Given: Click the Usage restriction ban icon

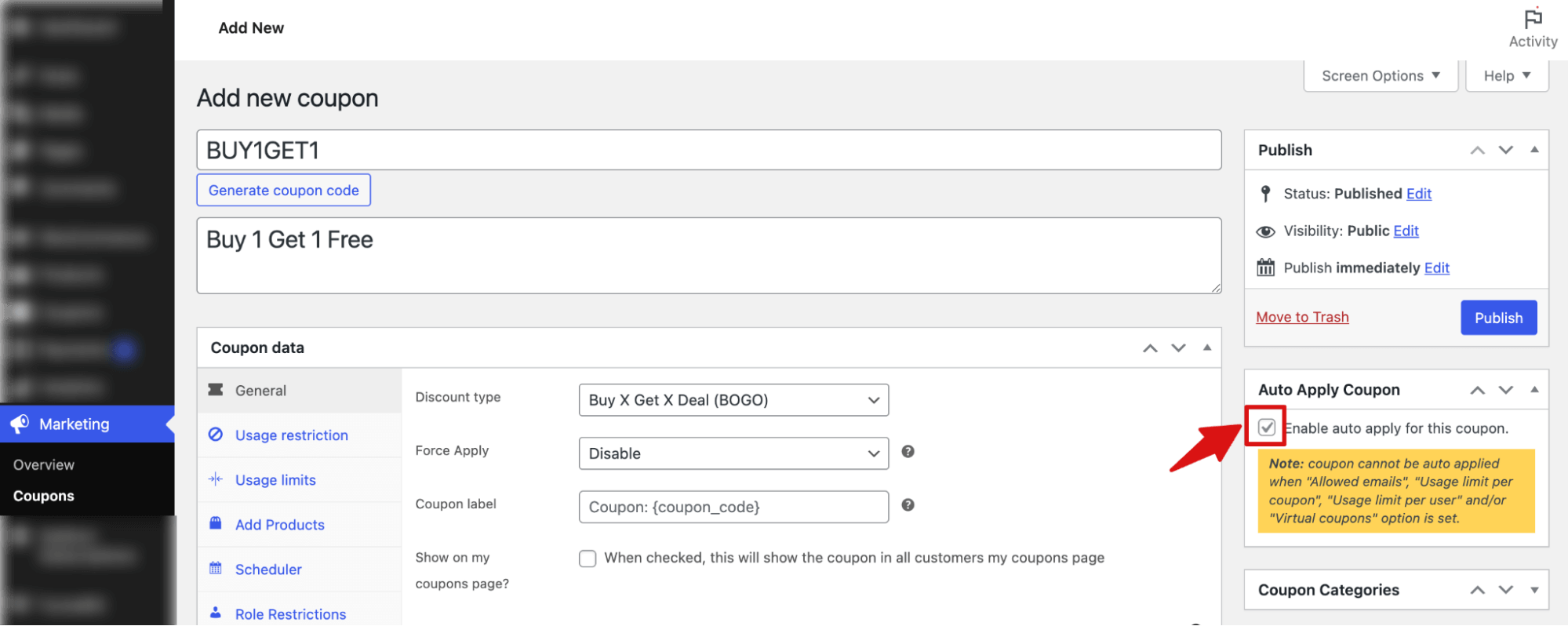Looking at the screenshot, I should coord(216,435).
